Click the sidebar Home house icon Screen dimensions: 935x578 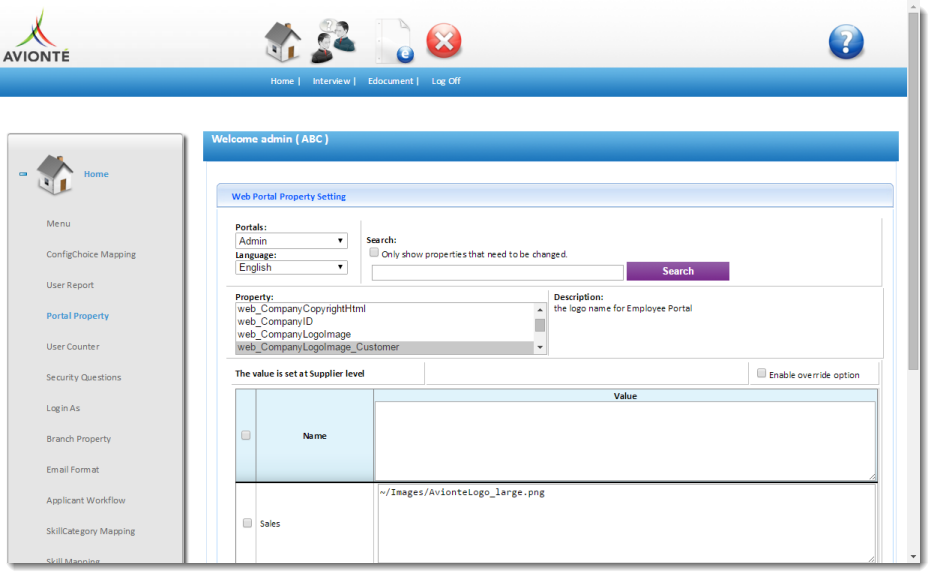(55, 174)
